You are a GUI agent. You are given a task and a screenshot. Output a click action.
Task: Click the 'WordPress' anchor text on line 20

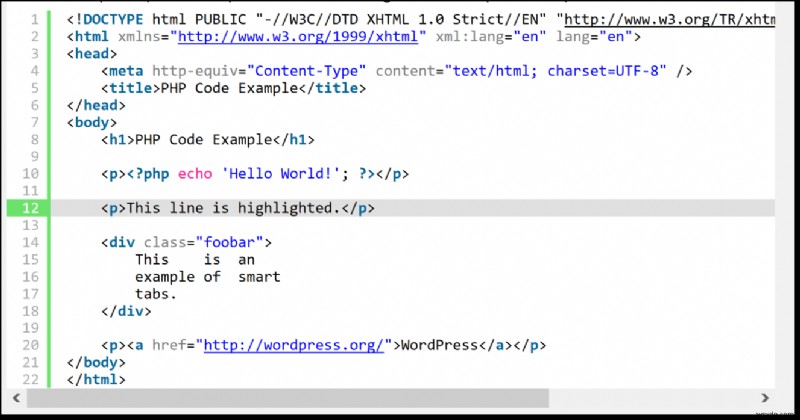coord(439,345)
